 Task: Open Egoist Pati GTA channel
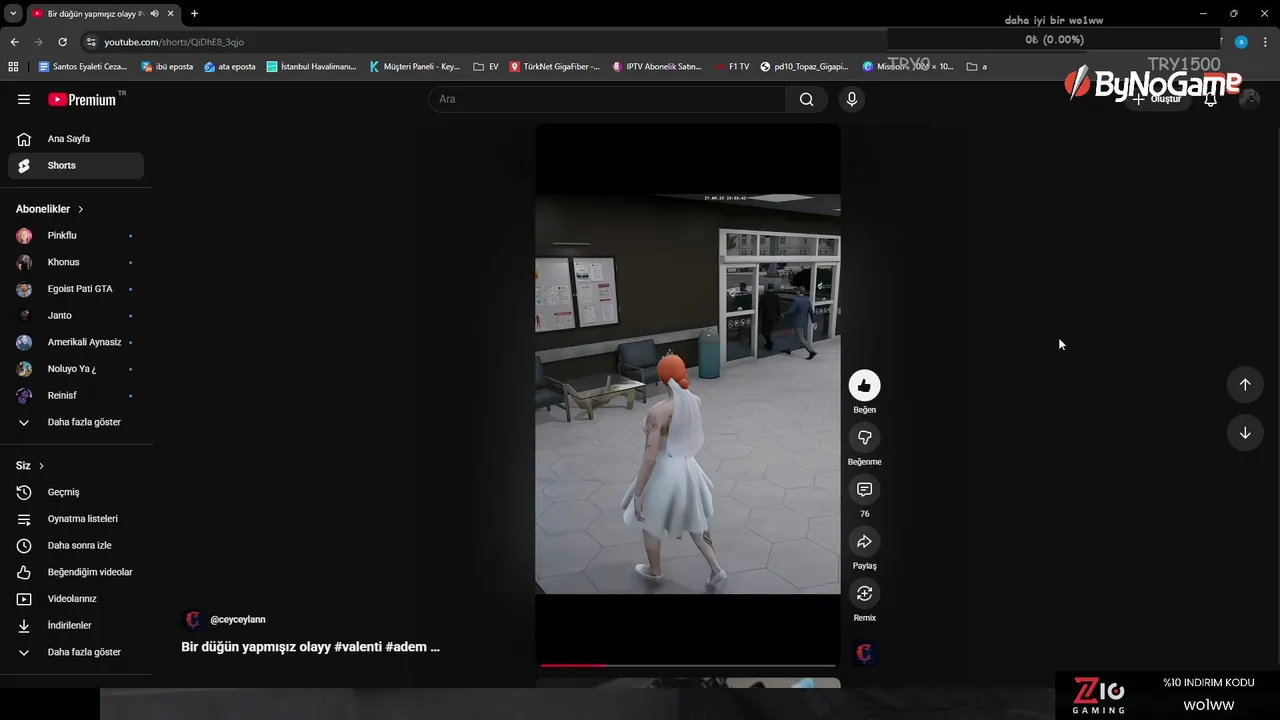click(x=76, y=289)
